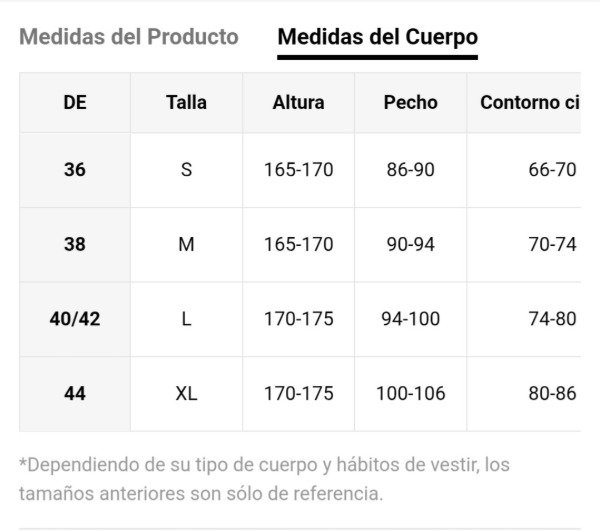This screenshot has height=532, width=600.
Task: Select the DE size 36 cell
Action: pyautogui.click(x=75, y=170)
